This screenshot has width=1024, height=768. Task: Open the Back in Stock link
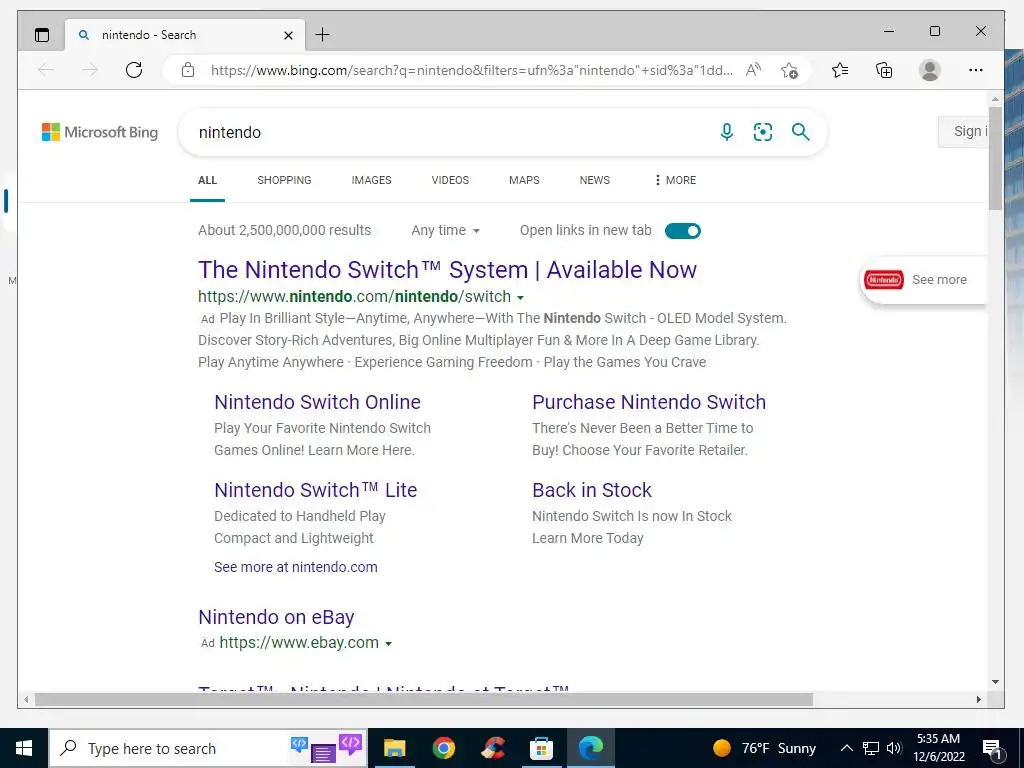pos(592,490)
